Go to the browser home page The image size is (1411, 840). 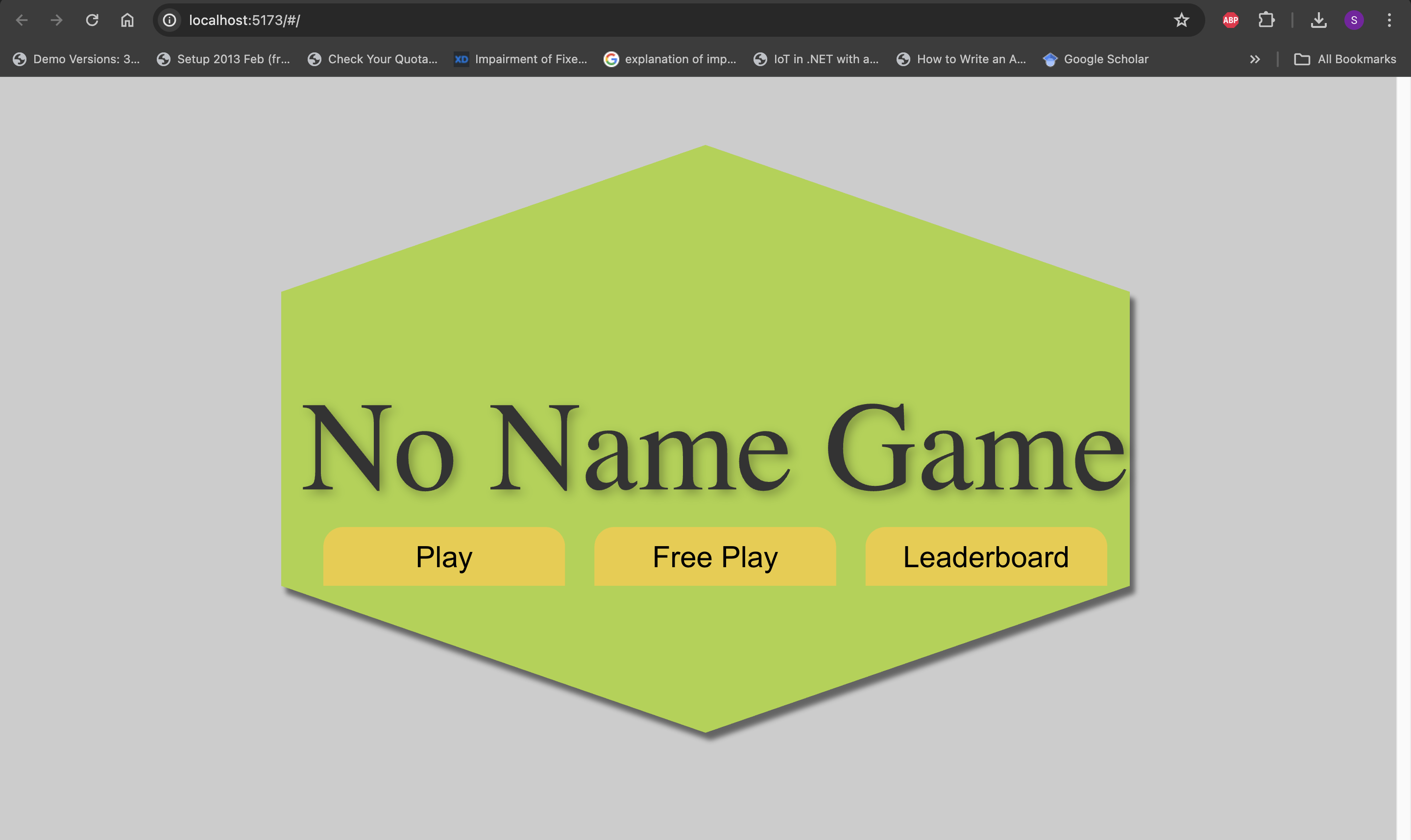(x=127, y=21)
